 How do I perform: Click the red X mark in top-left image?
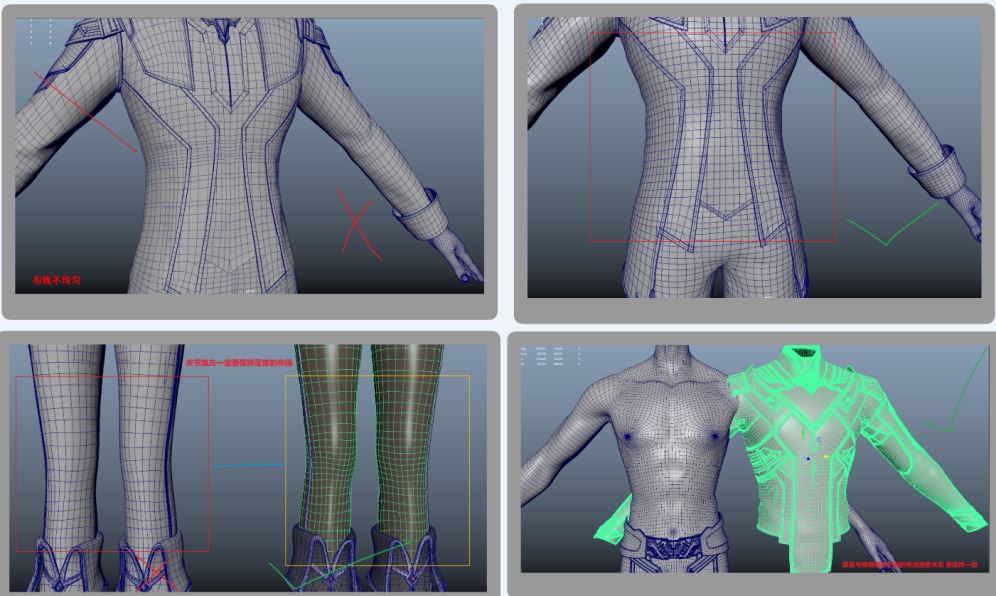(x=357, y=224)
